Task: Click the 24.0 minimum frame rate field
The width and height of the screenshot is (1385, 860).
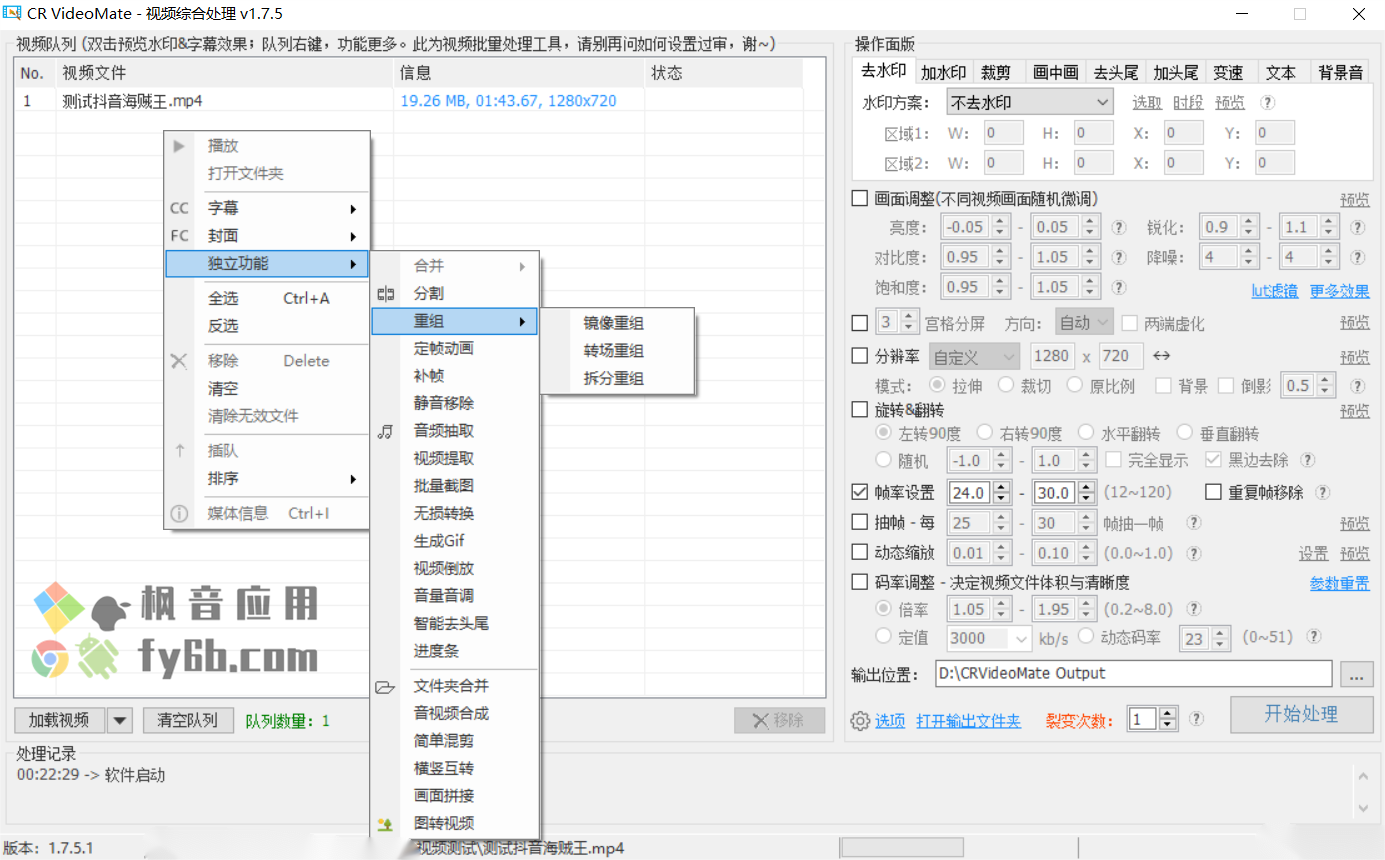Action: point(969,492)
